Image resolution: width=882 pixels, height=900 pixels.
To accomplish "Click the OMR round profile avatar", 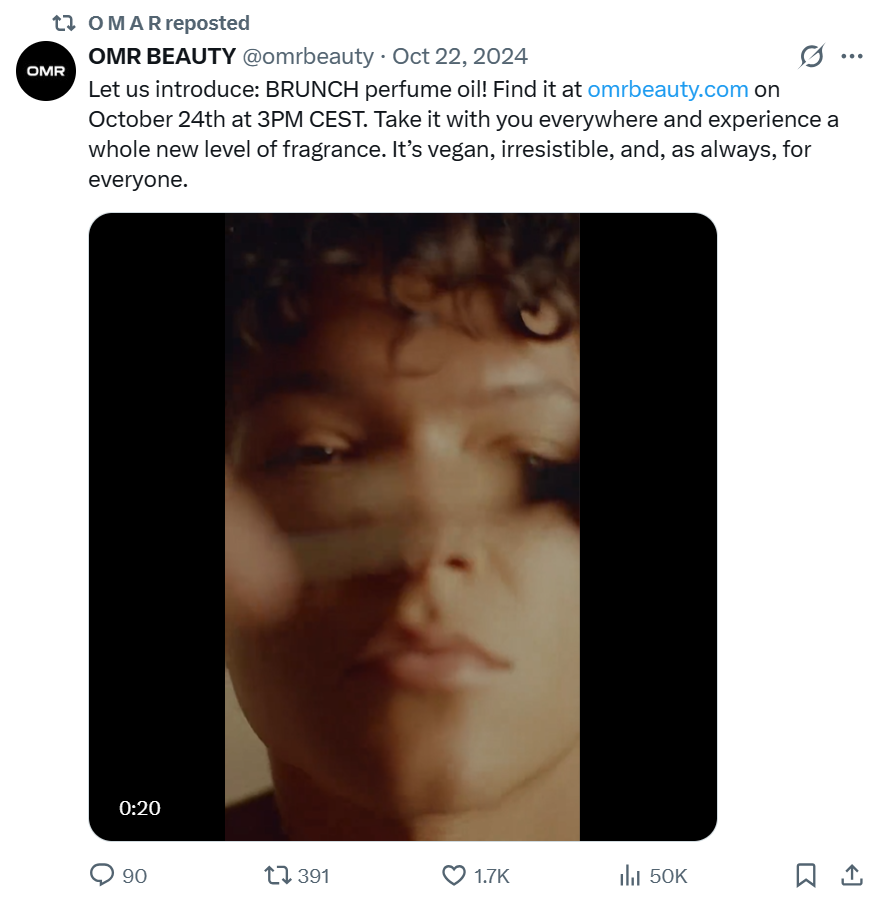I will (46, 71).
